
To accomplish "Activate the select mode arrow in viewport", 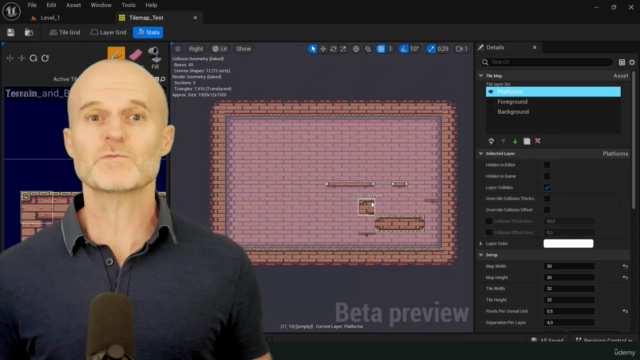I will (x=313, y=49).
